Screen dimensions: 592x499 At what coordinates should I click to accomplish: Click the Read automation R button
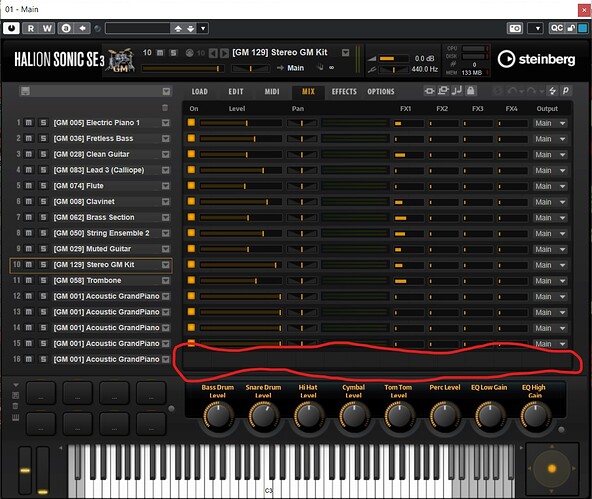[31, 28]
